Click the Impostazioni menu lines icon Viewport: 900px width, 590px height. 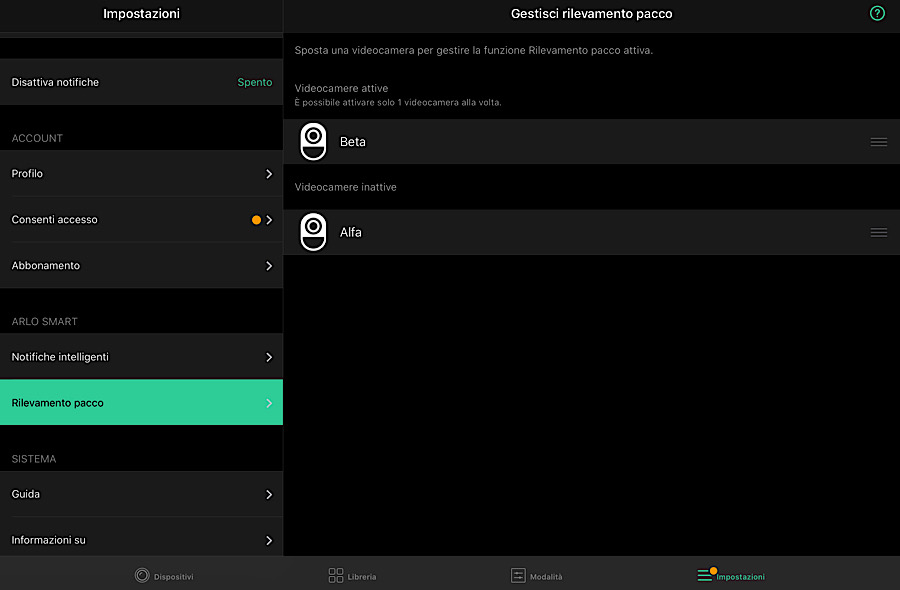tap(705, 575)
